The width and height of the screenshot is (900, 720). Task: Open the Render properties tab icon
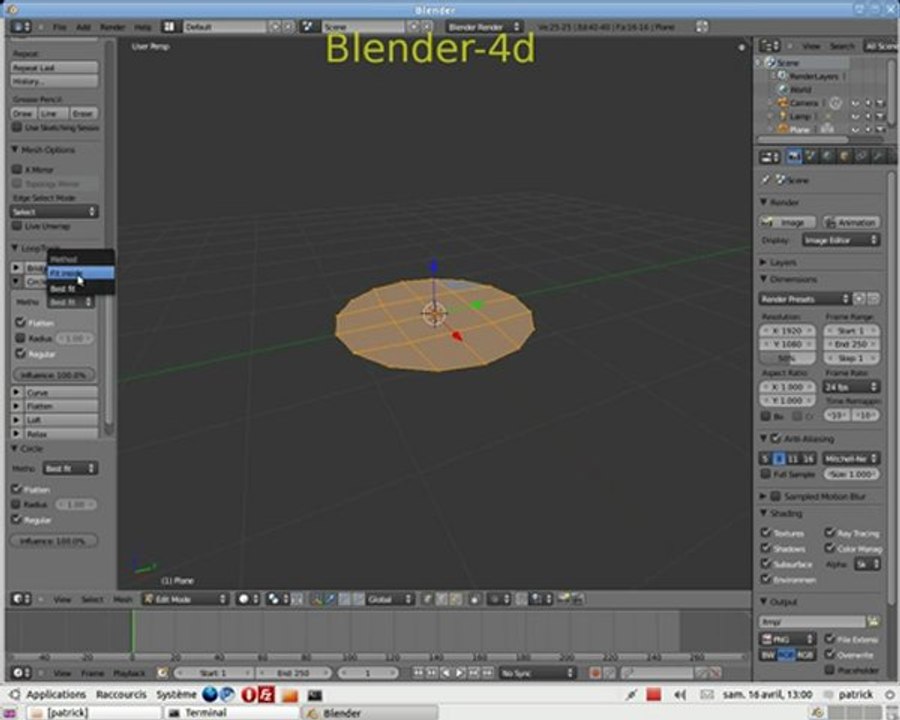794,156
